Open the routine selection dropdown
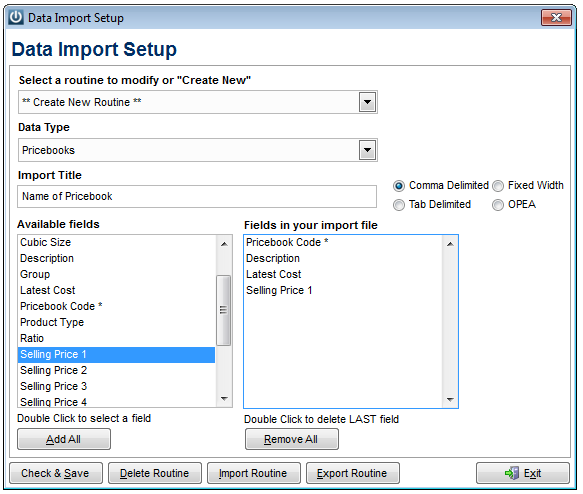Screen dimensions: 583x494 tap(367, 102)
